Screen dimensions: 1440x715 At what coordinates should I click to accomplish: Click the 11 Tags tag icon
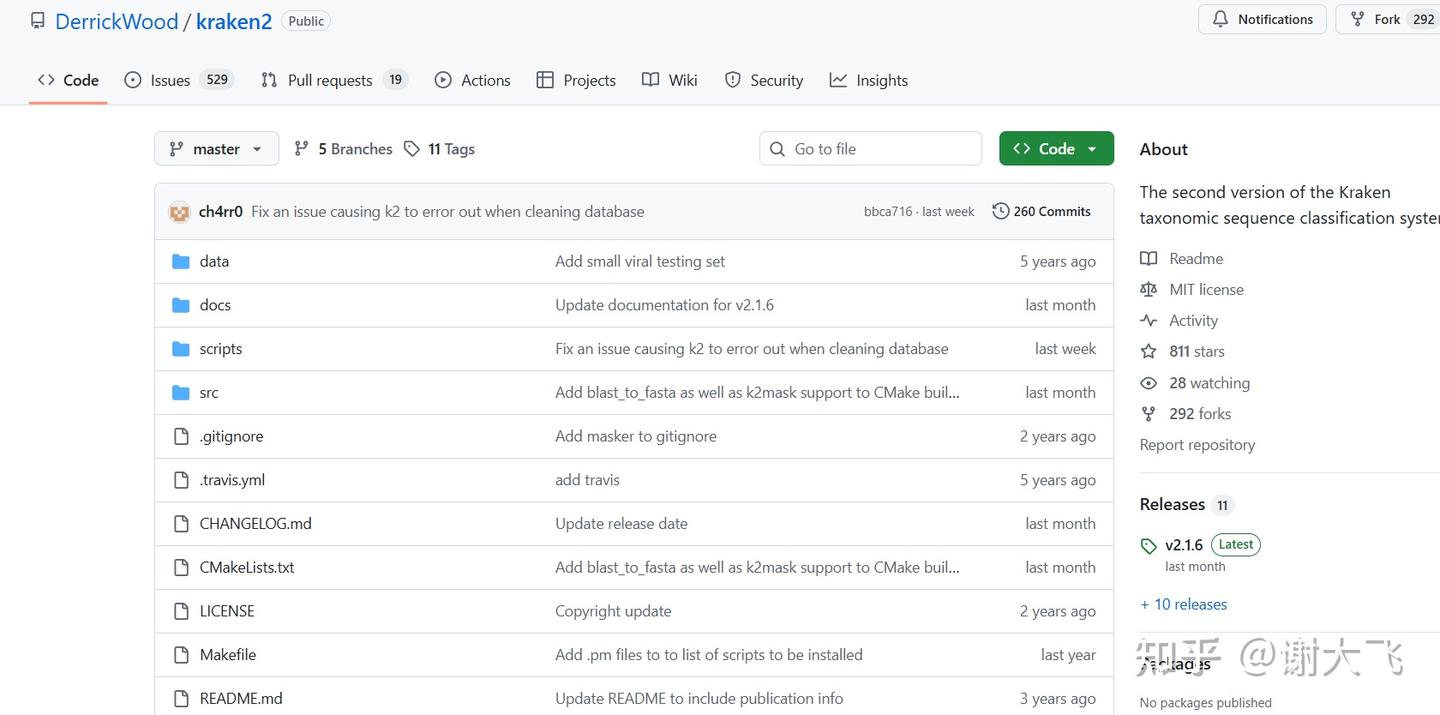(x=412, y=149)
